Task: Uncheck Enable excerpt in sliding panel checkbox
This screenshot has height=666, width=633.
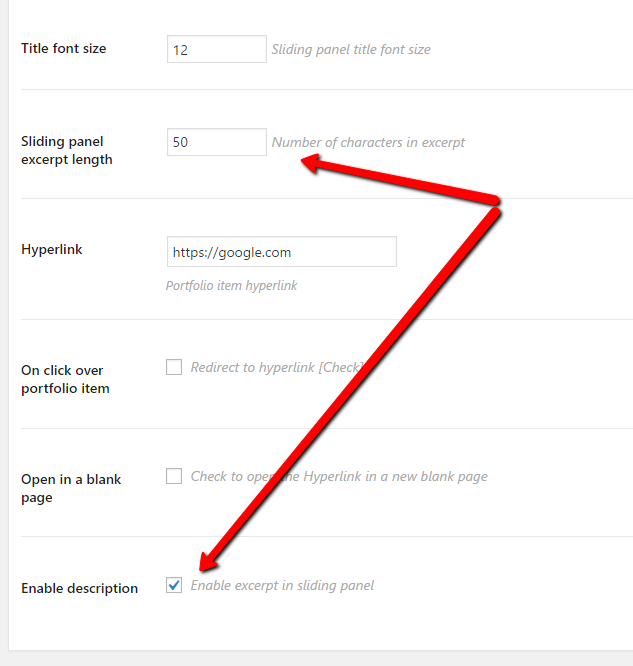Action: [x=174, y=585]
